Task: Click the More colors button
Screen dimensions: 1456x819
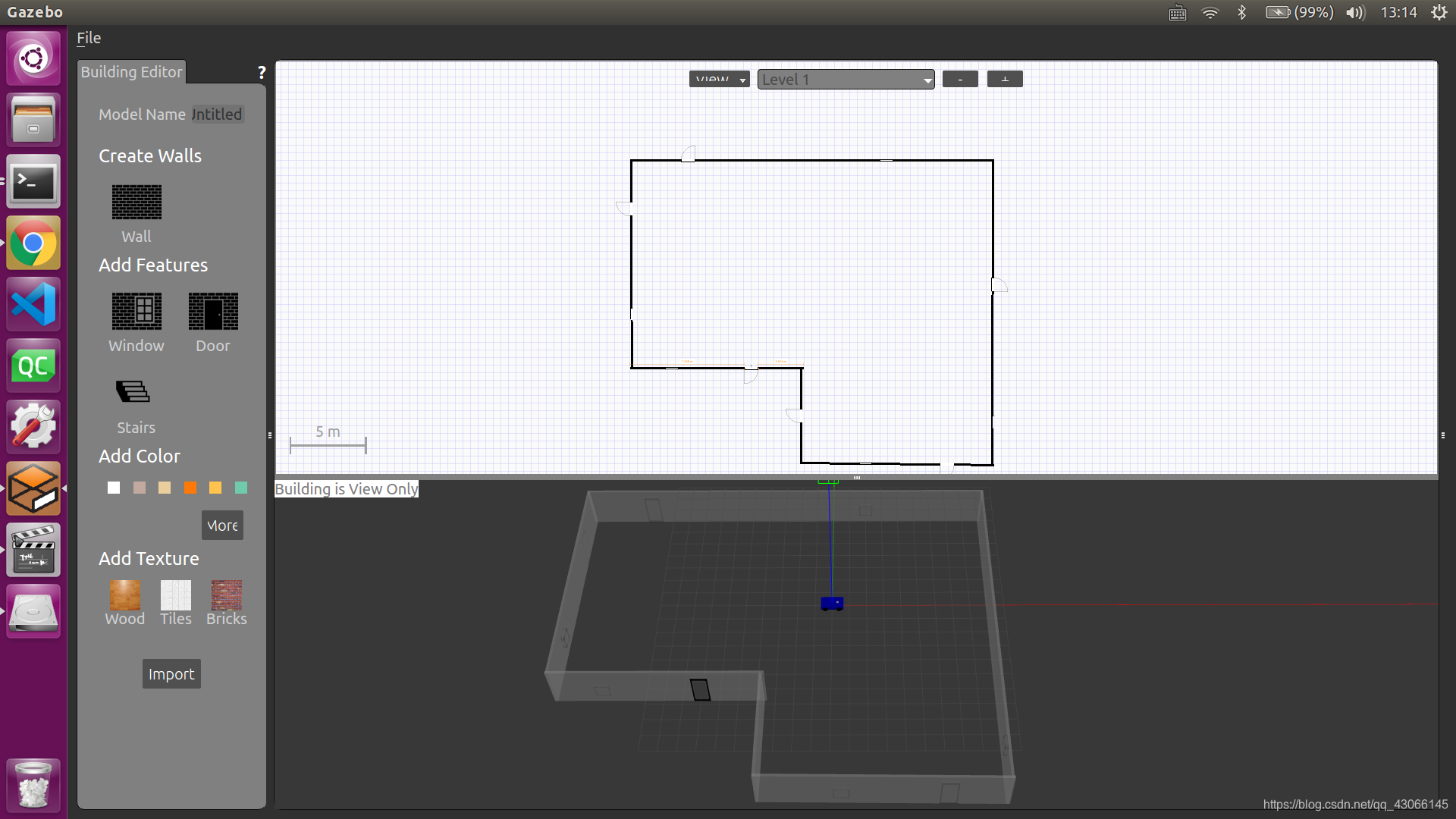Action: tap(222, 525)
